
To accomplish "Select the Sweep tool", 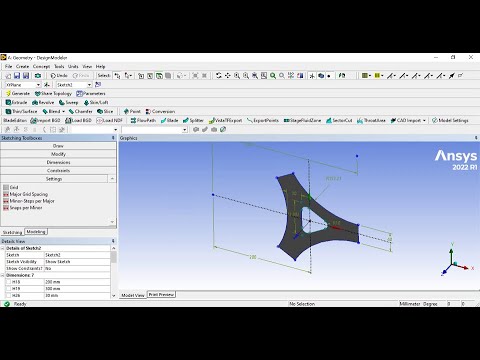I will pos(68,103).
